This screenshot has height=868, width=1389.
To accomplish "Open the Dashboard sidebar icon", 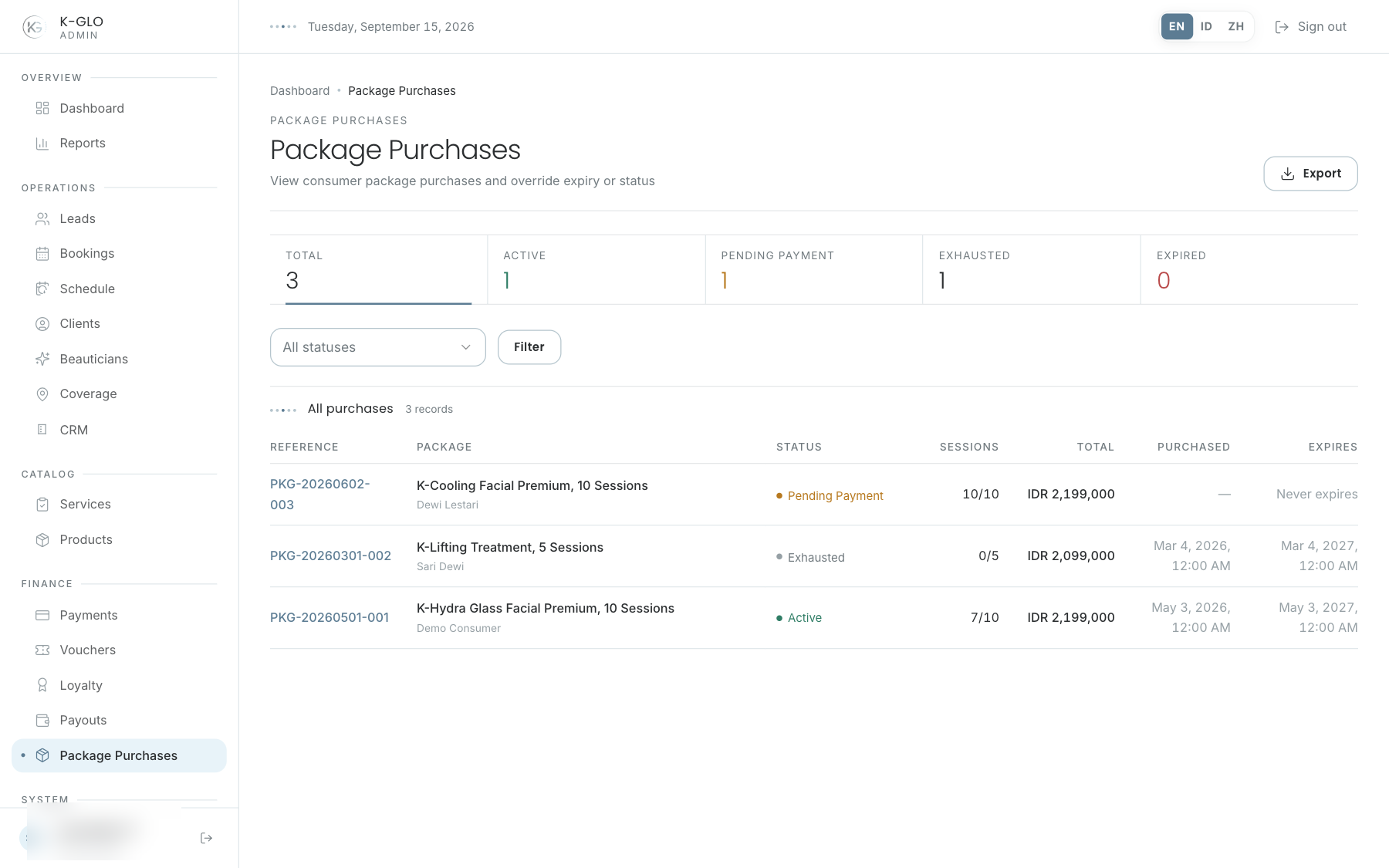I will pyautogui.click(x=42, y=108).
